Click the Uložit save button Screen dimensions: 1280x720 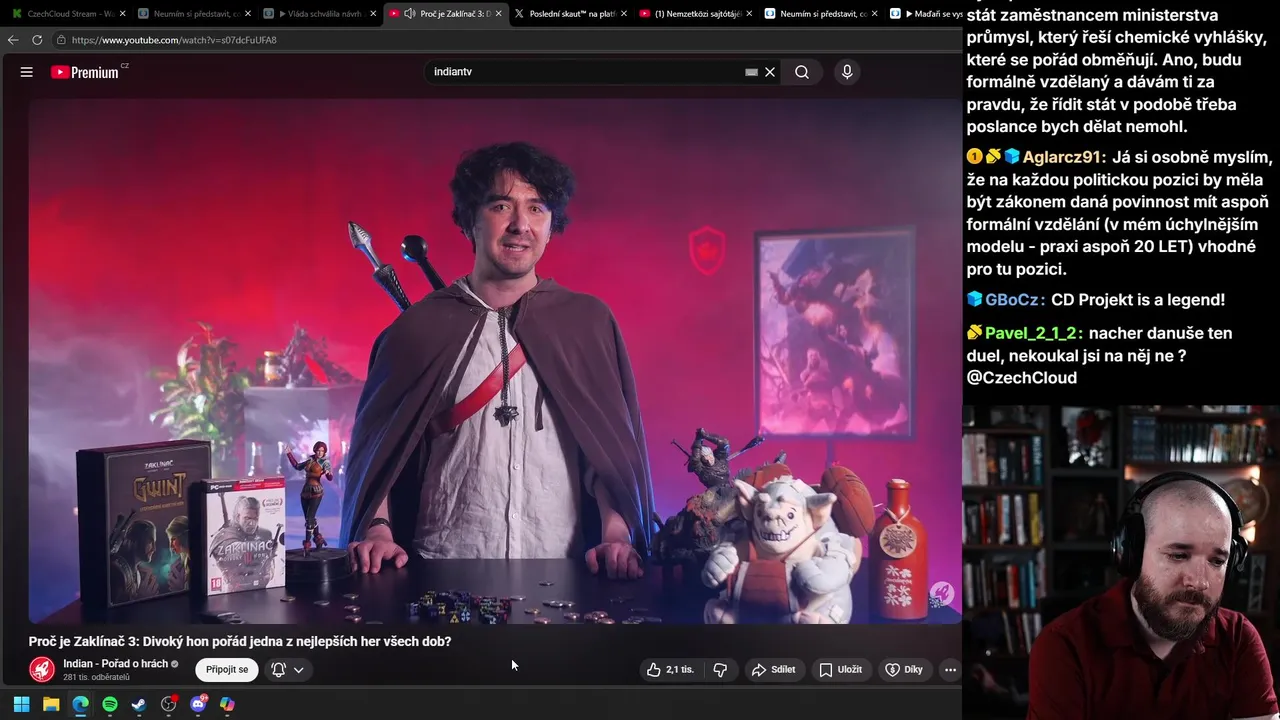(x=840, y=669)
